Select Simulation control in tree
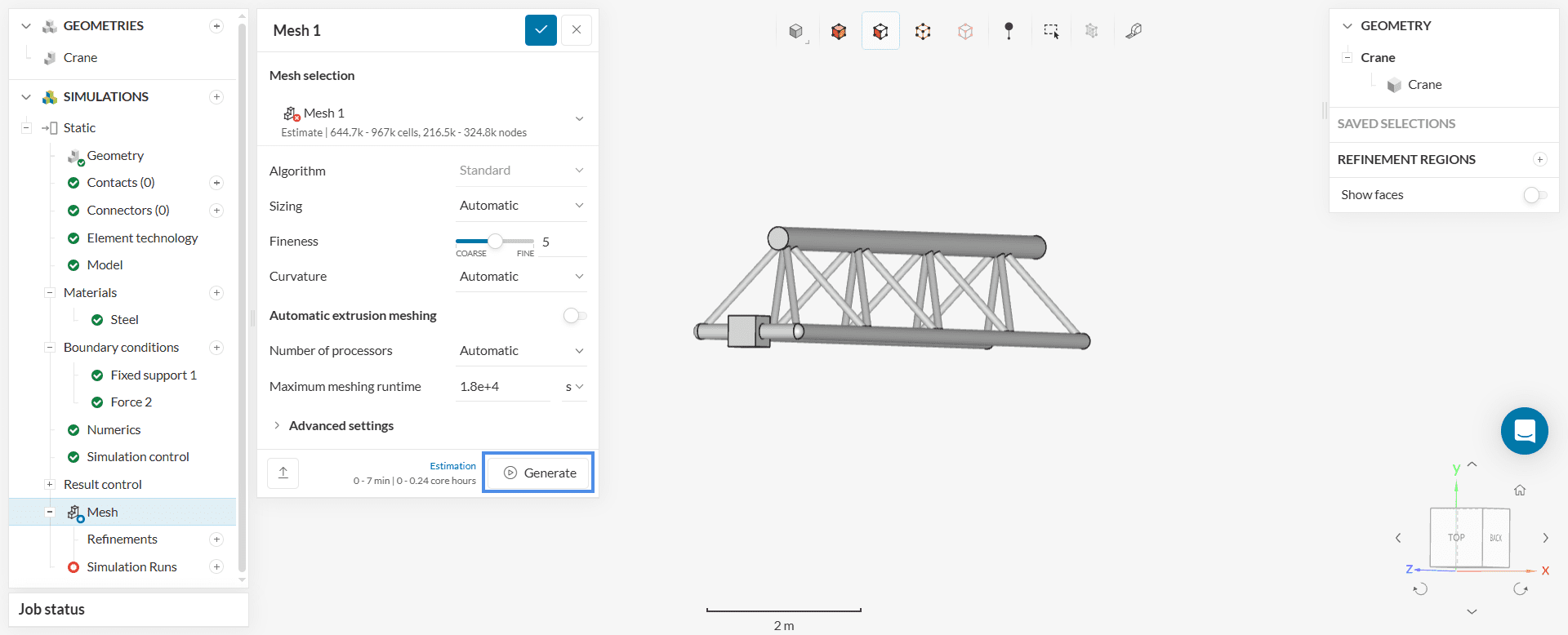Image resolution: width=1568 pixels, height=635 pixels. [137, 457]
